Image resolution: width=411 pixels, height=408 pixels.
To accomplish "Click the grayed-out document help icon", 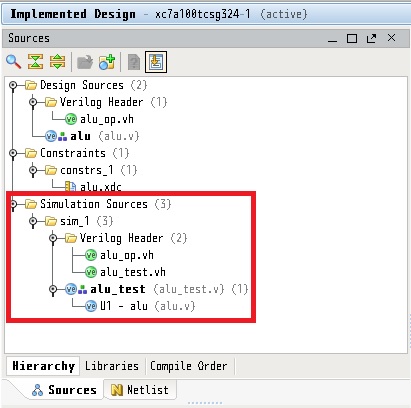I will point(134,62).
